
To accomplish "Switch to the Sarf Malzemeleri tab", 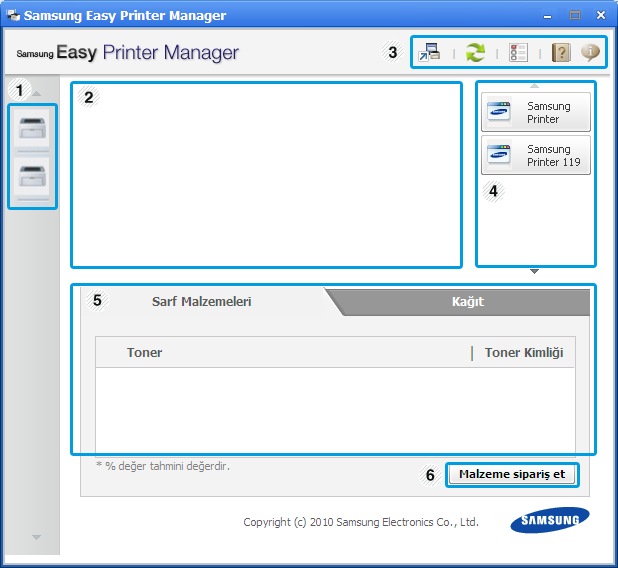I will click(201, 302).
